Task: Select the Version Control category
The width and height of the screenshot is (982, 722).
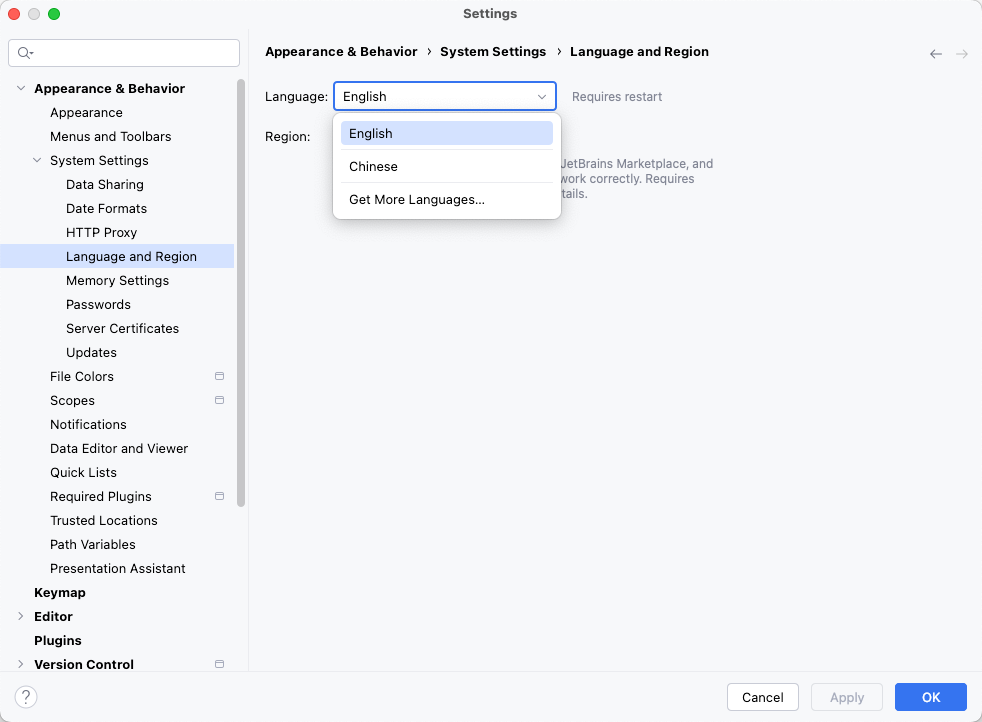Action: (84, 664)
